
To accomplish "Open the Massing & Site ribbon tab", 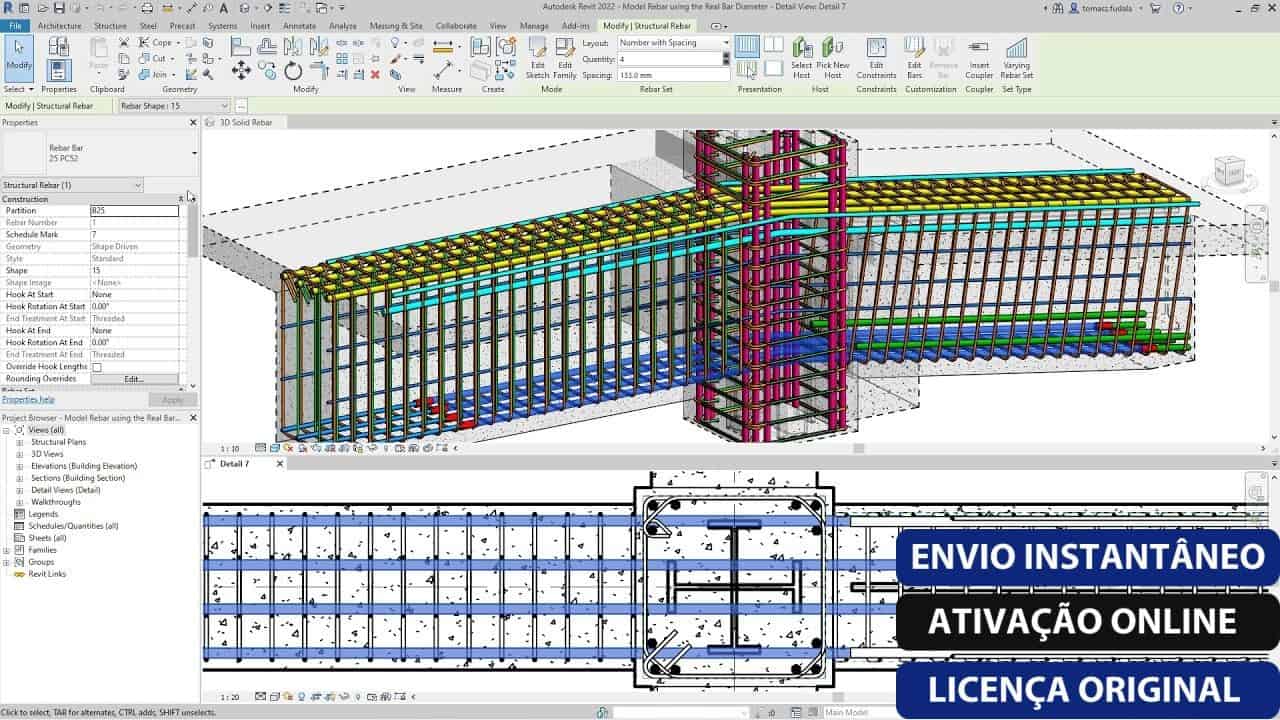I will [x=396, y=25].
